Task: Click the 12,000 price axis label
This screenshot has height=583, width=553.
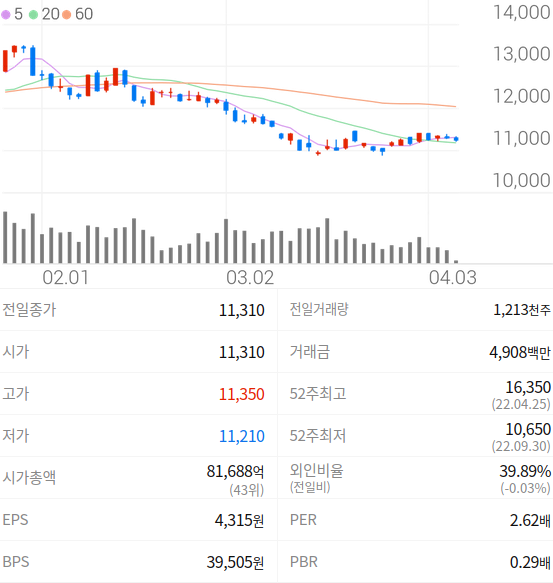Action: tap(521, 96)
